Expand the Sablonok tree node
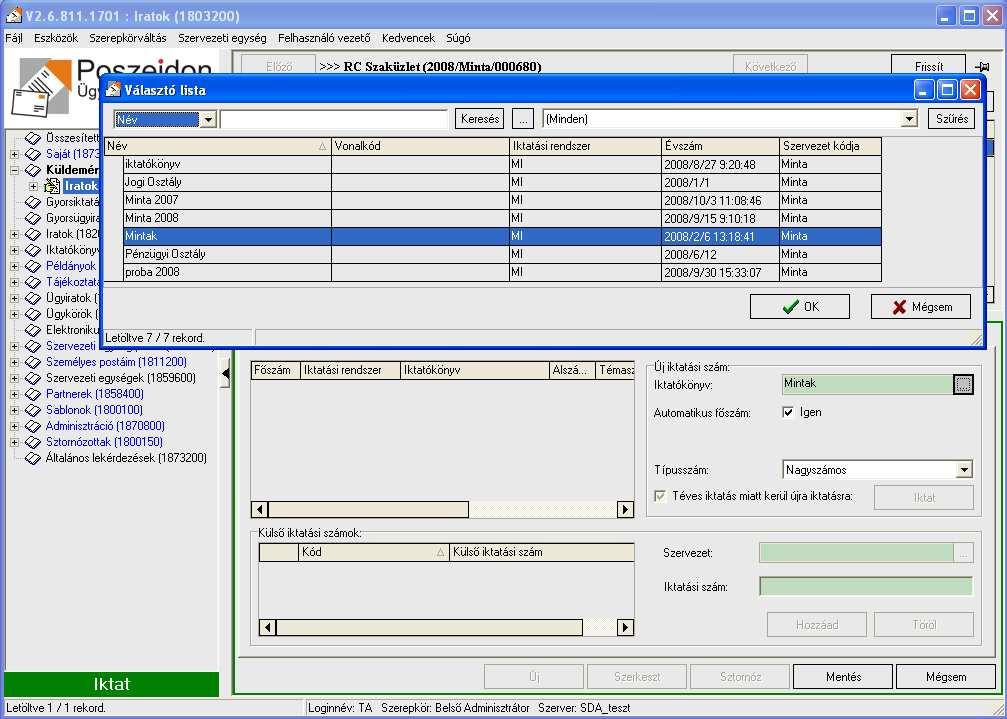 [15, 410]
